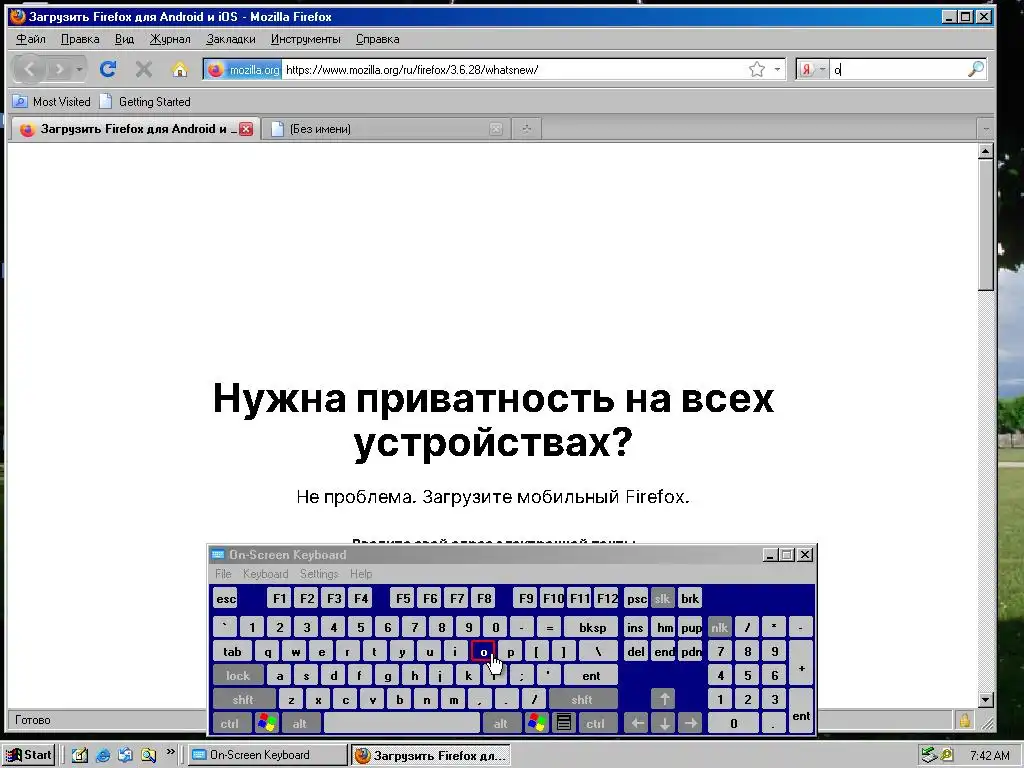Click the down arrow key on on-screen keyboard

click(x=664, y=724)
